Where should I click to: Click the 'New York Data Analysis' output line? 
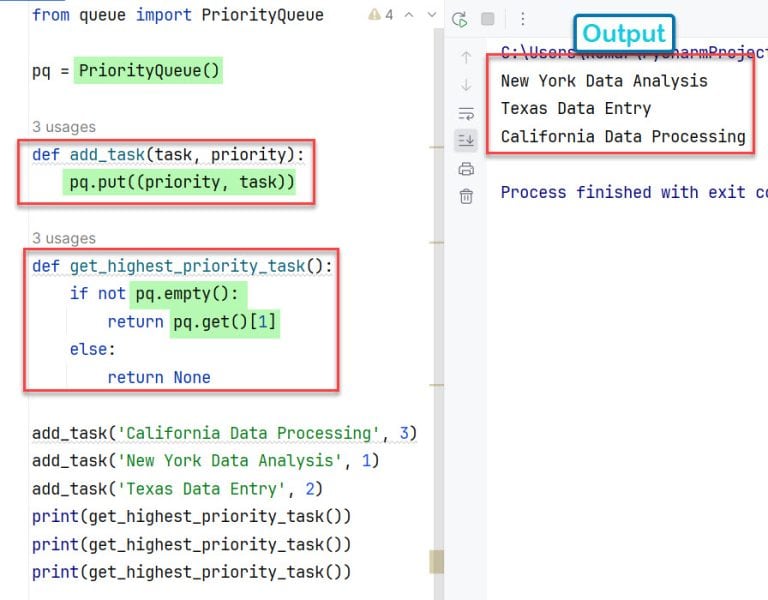(604, 81)
